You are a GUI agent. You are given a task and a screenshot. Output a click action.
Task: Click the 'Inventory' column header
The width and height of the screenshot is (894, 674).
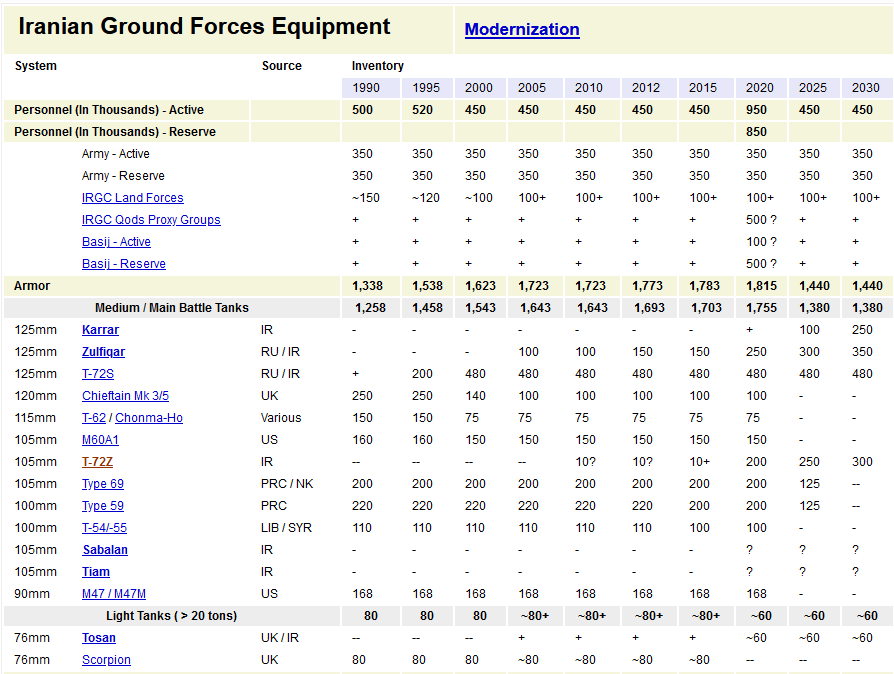coord(377,66)
